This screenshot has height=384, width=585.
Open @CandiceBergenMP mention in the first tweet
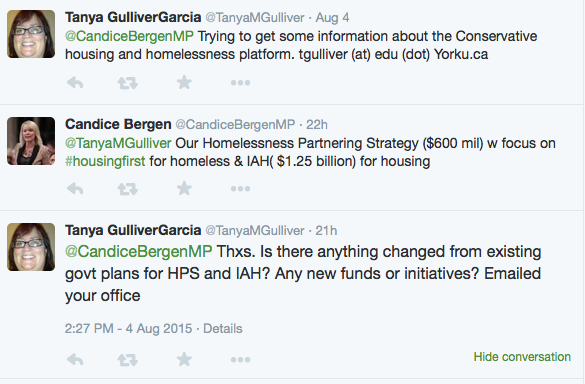[x=129, y=36]
